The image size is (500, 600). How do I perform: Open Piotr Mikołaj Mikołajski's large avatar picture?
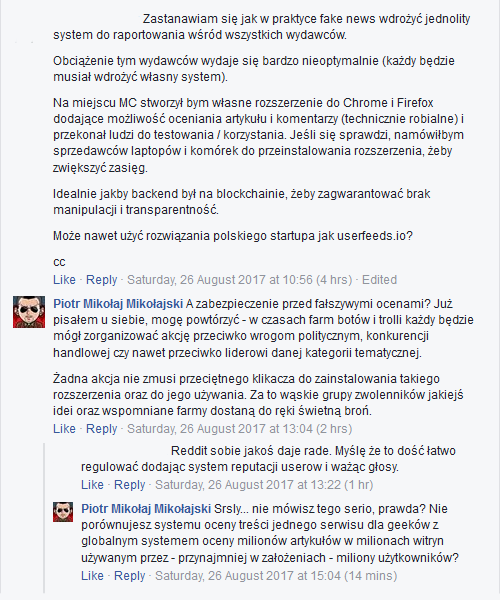29,312
